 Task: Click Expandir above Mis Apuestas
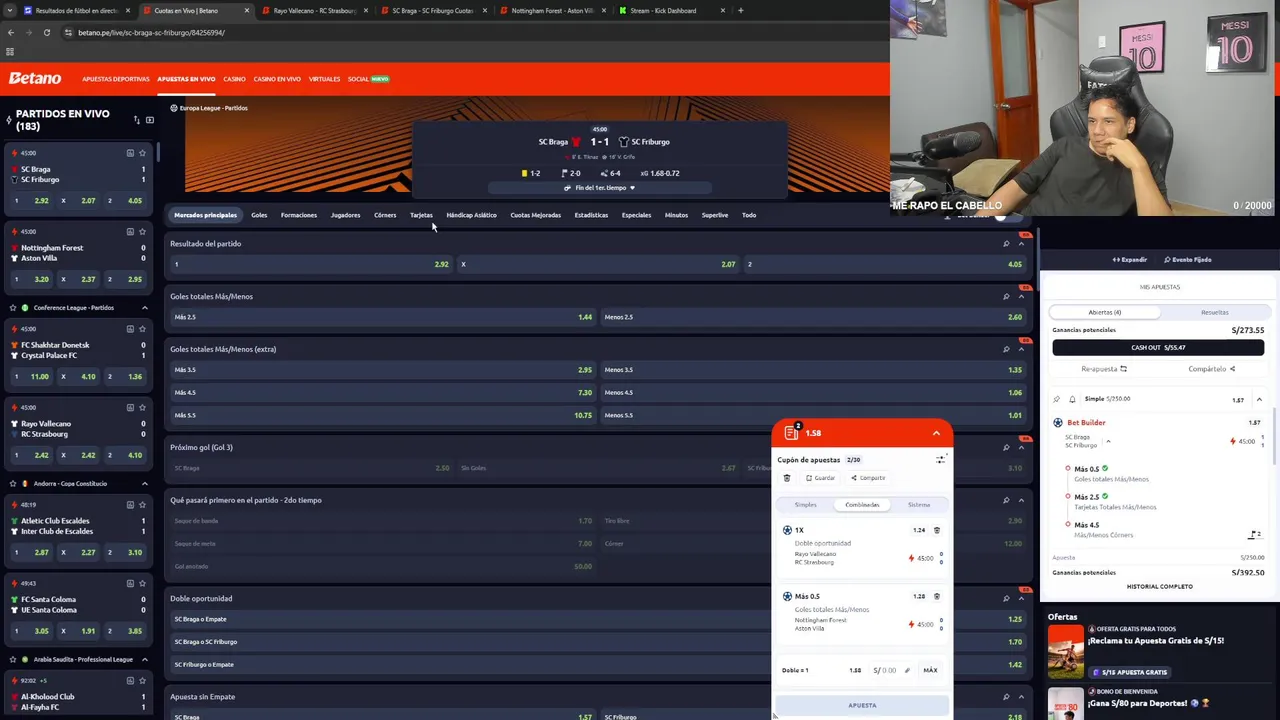[x=1130, y=260]
